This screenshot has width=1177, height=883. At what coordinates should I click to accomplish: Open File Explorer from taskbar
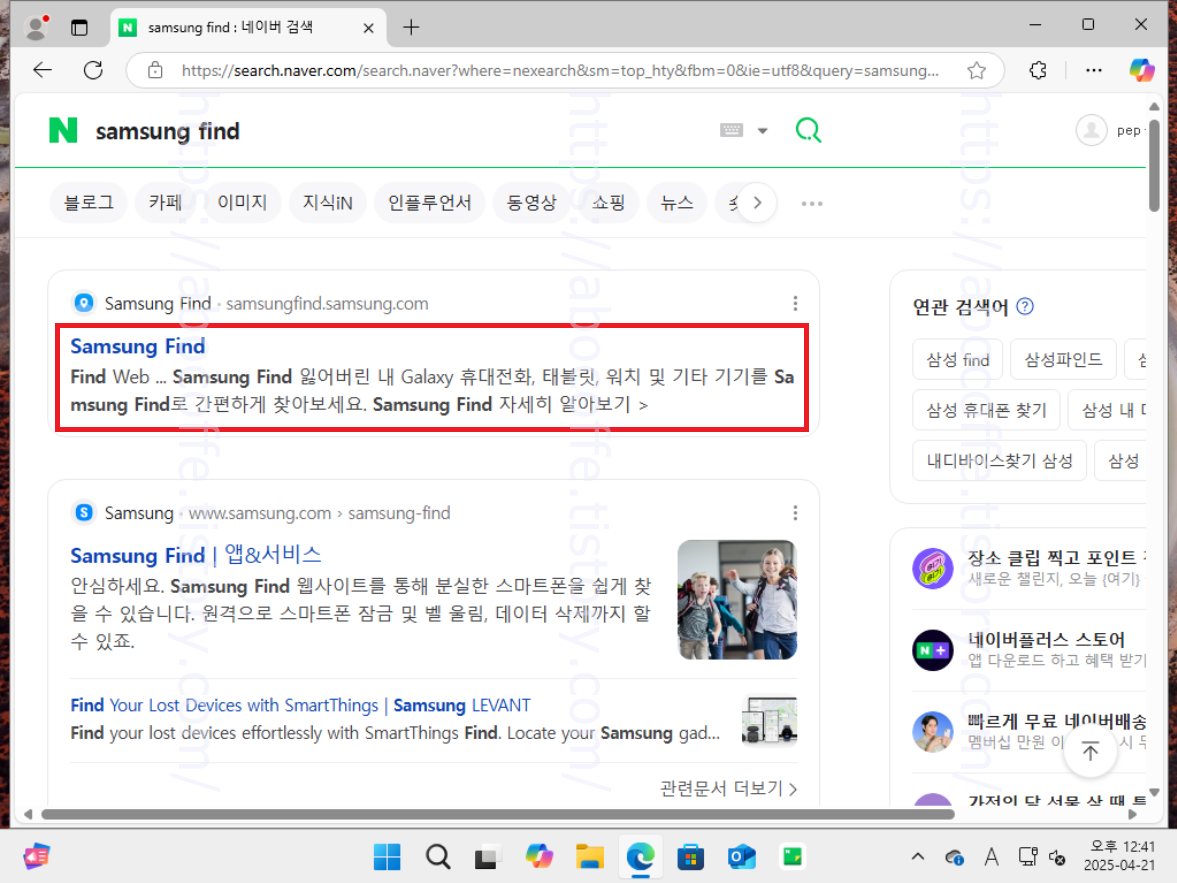pyautogui.click(x=589, y=857)
